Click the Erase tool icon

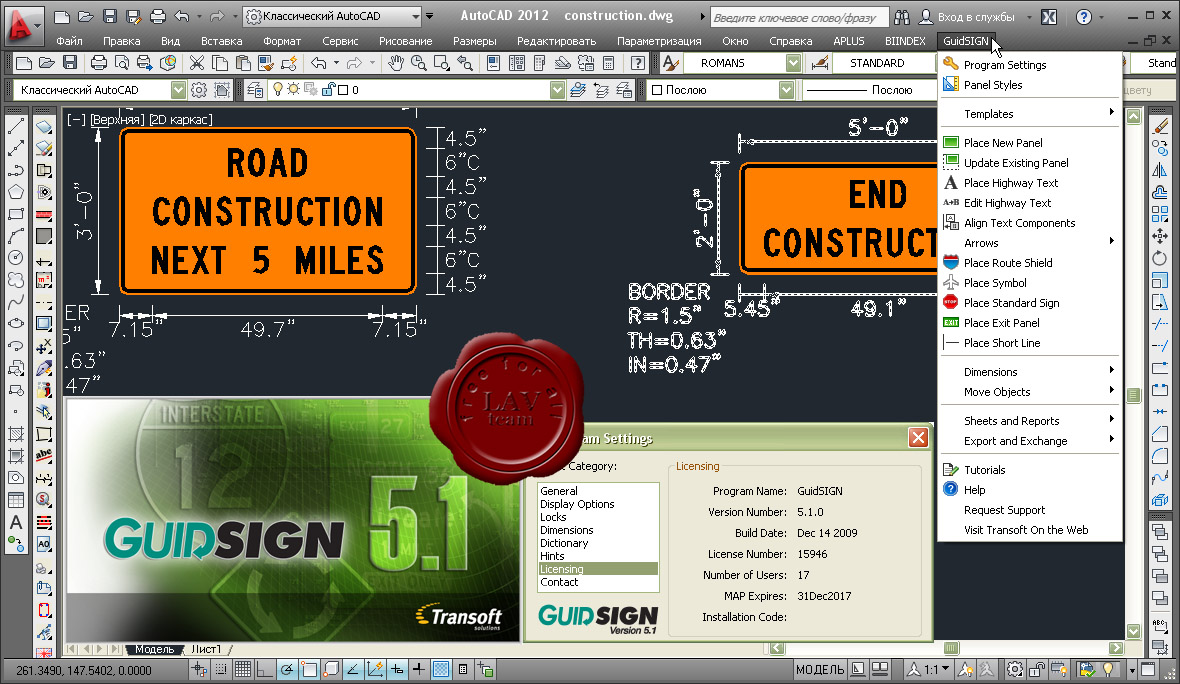(x=1160, y=126)
